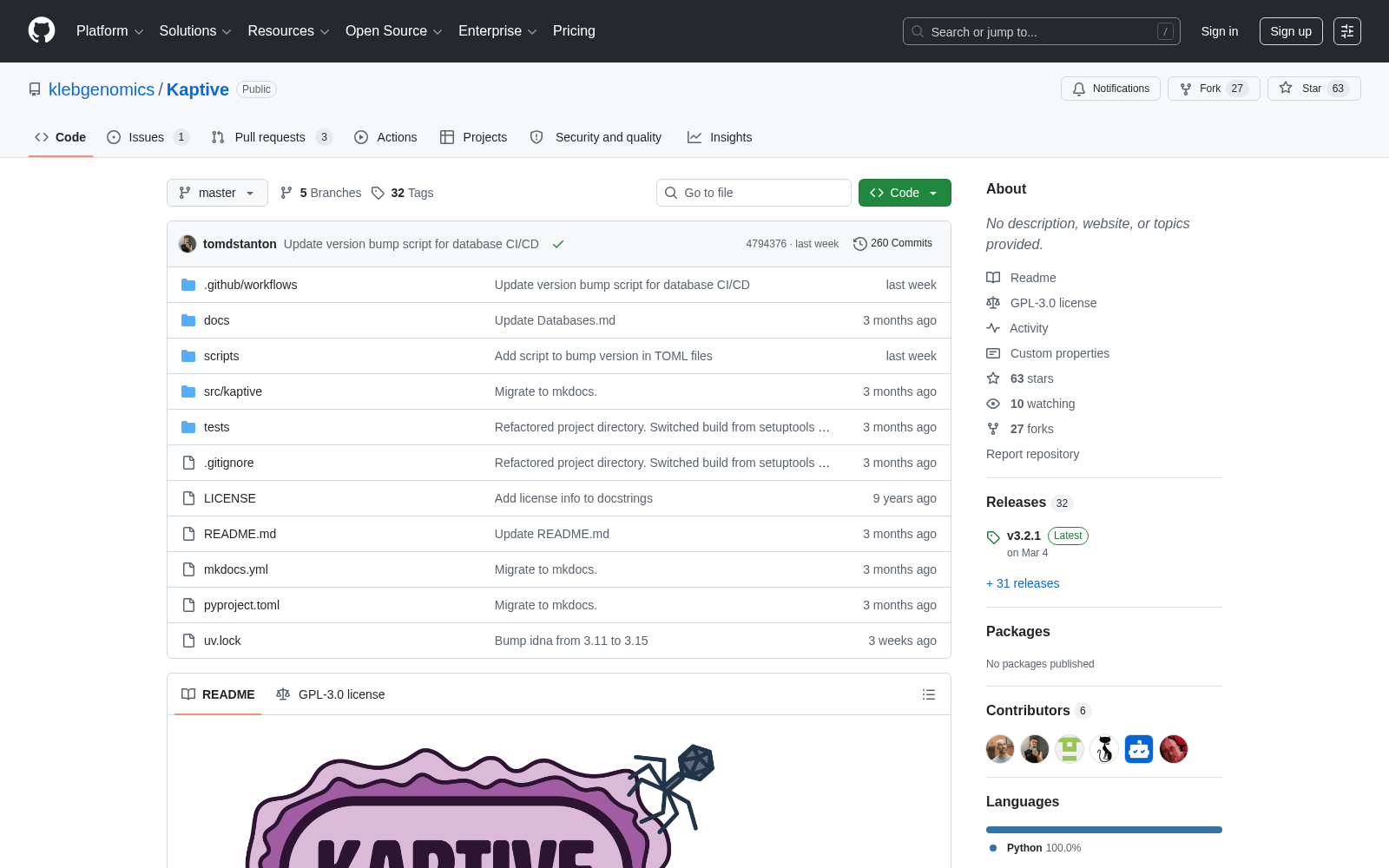Image resolution: width=1389 pixels, height=868 pixels.
Task: Go to the GitHub homepage logo
Action: pyautogui.click(x=42, y=31)
